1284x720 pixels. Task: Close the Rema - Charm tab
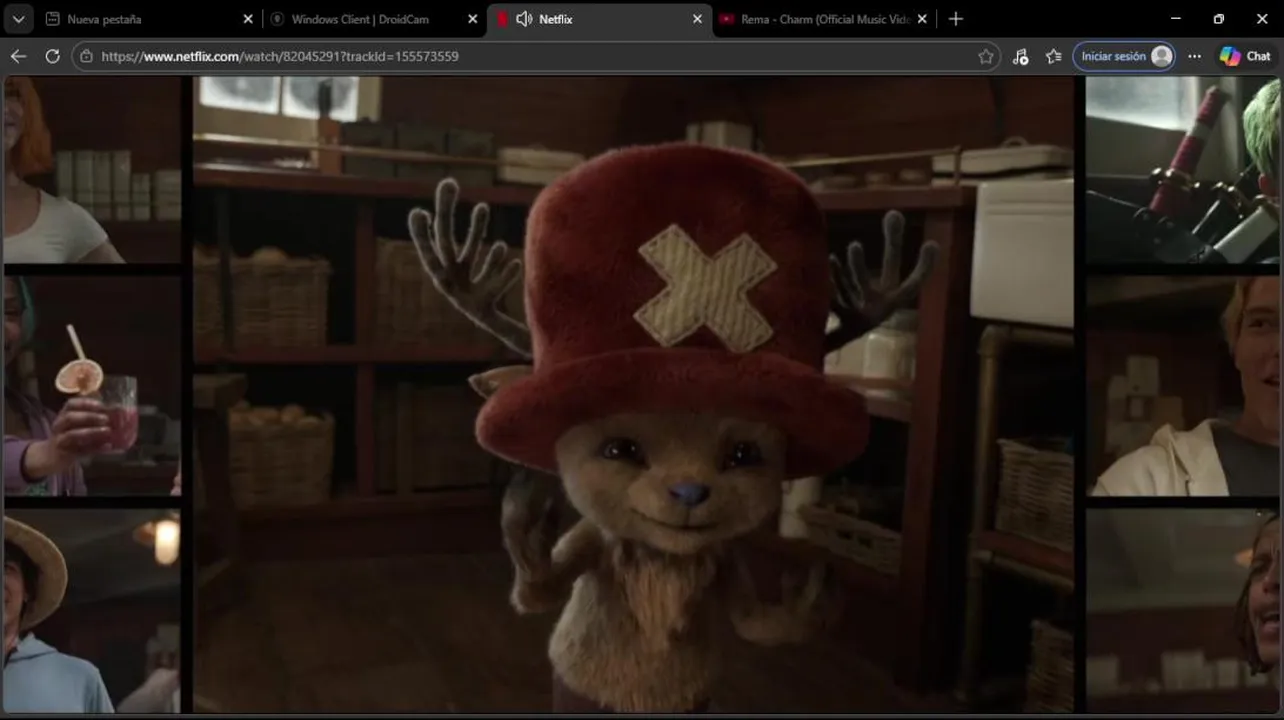pyautogui.click(x=922, y=19)
